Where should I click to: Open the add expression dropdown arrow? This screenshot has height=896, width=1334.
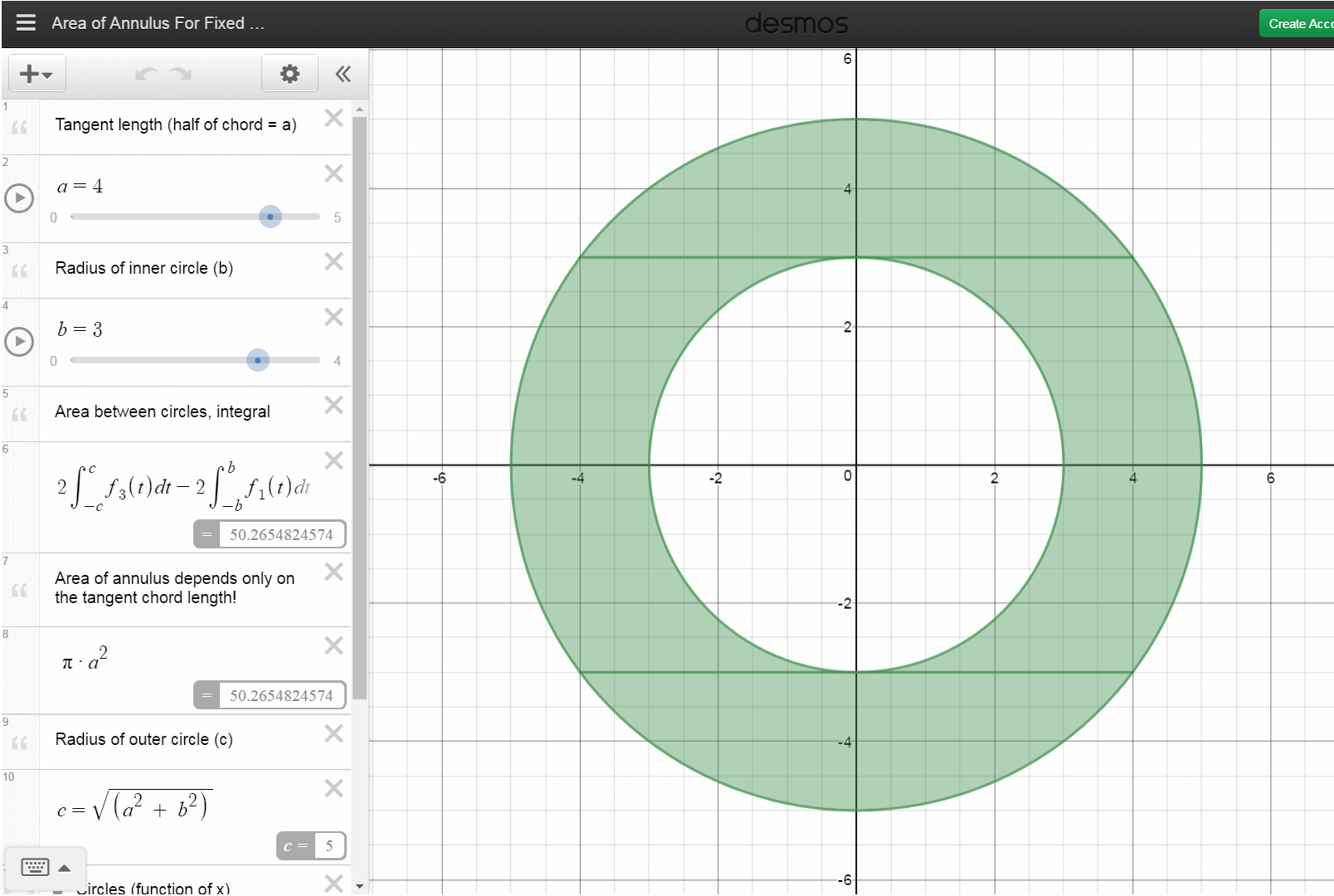point(47,75)
